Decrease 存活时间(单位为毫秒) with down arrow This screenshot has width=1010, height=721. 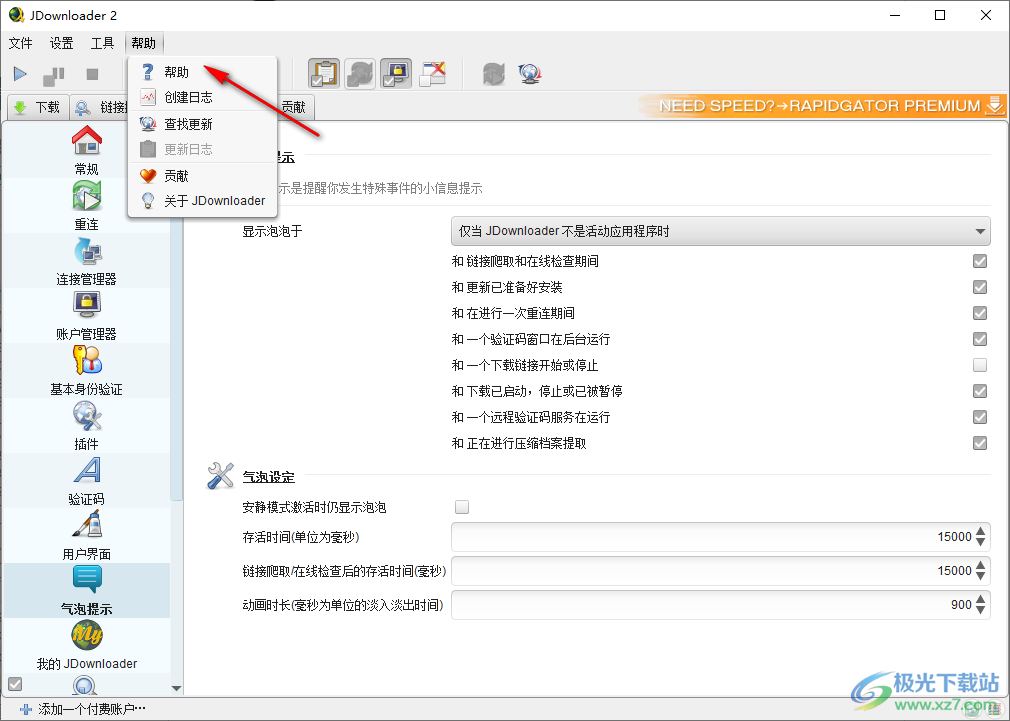point(980,543)
